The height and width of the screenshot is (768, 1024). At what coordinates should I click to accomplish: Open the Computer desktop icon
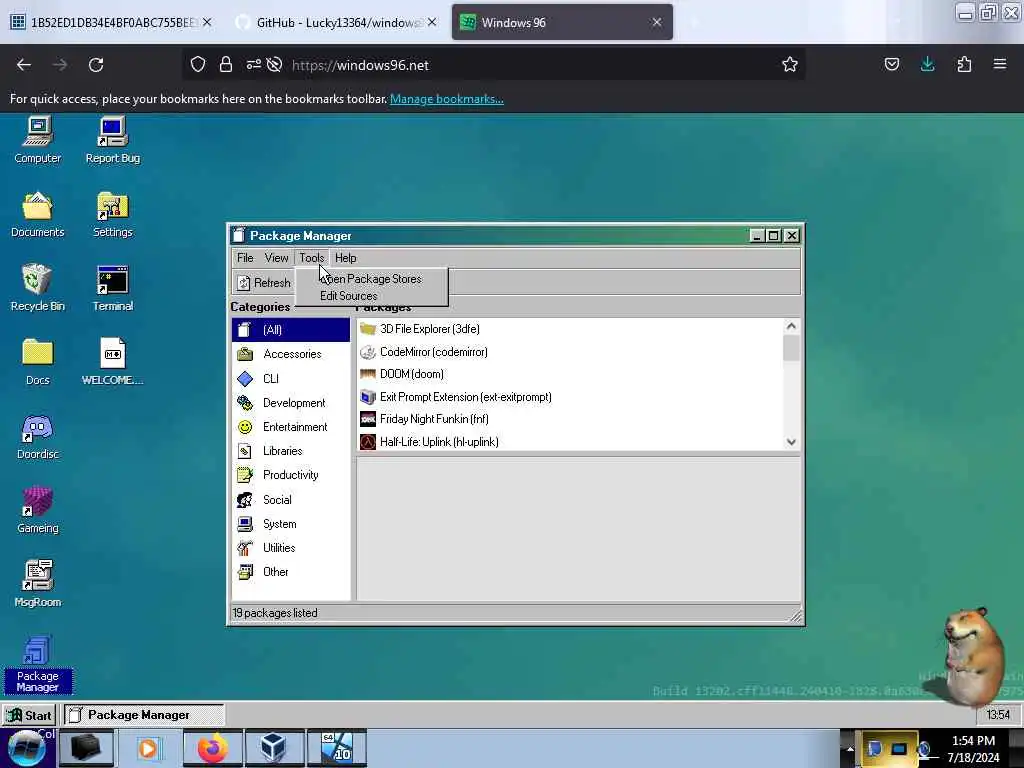[37, 140]
